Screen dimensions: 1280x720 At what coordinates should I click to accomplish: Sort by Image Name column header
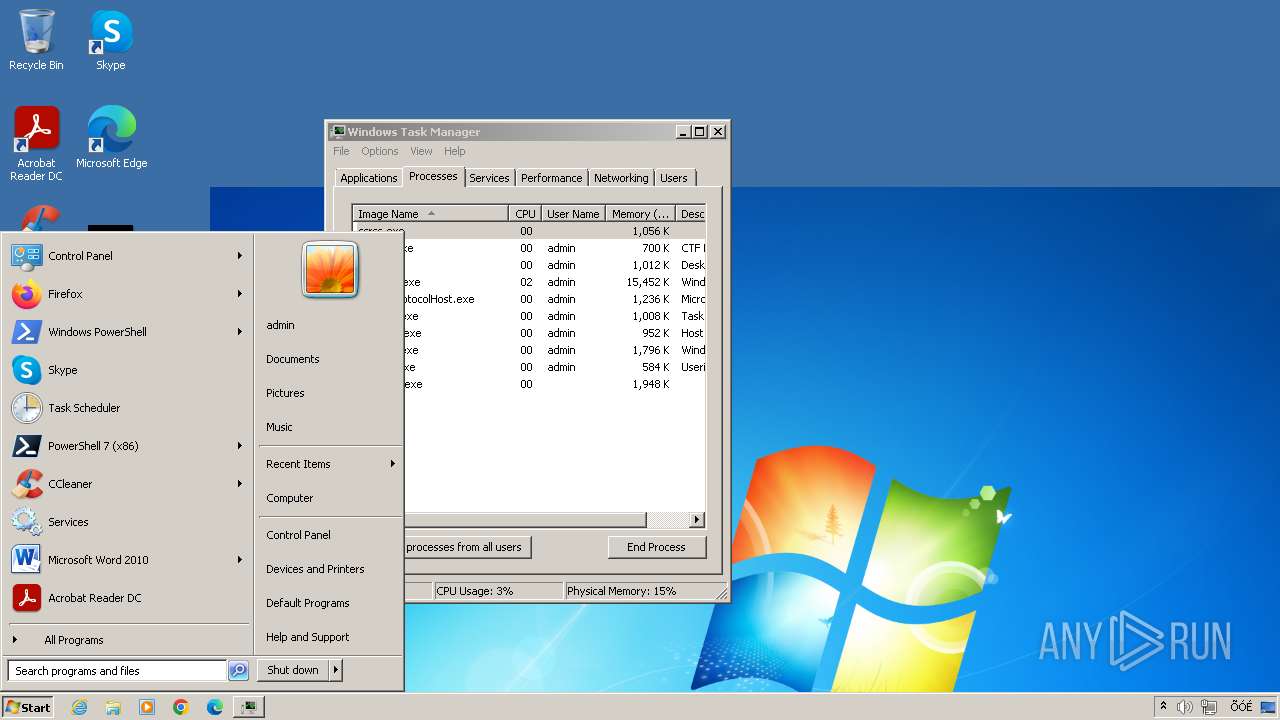[x=430, y=214]
